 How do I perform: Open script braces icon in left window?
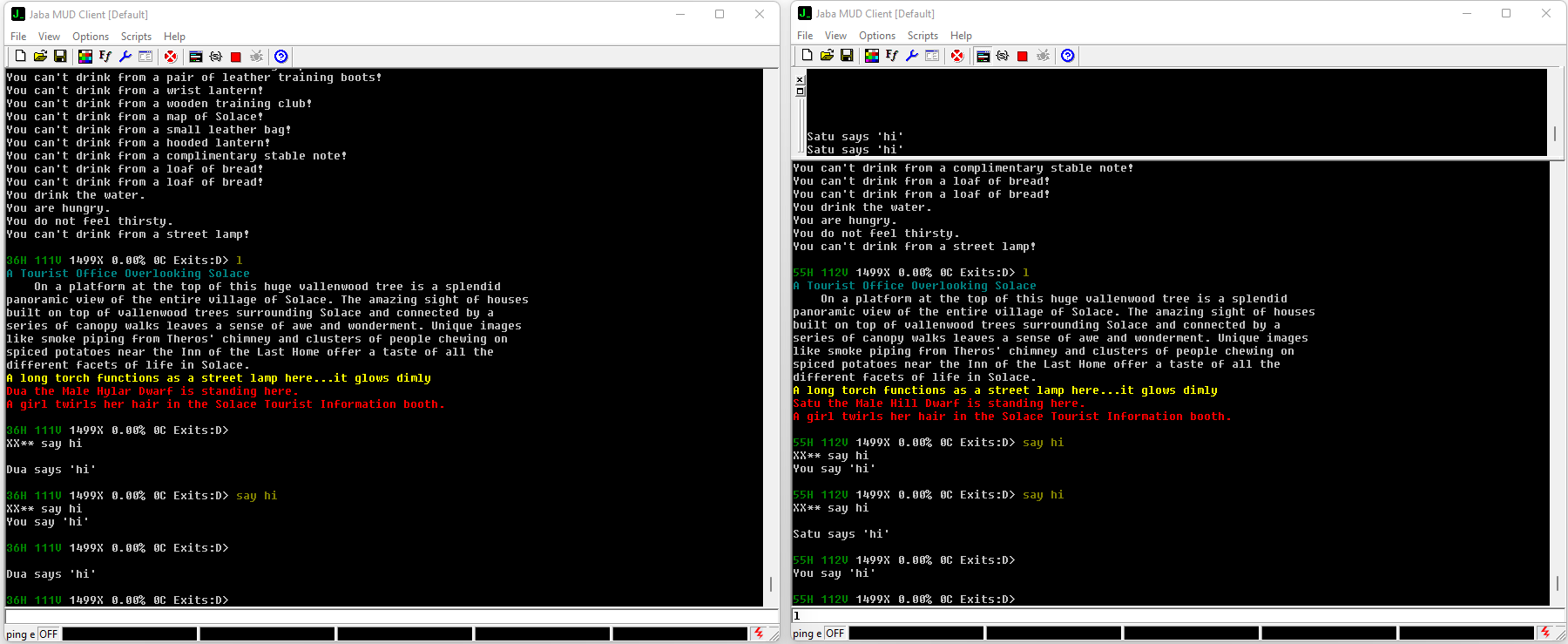[216, 56]
